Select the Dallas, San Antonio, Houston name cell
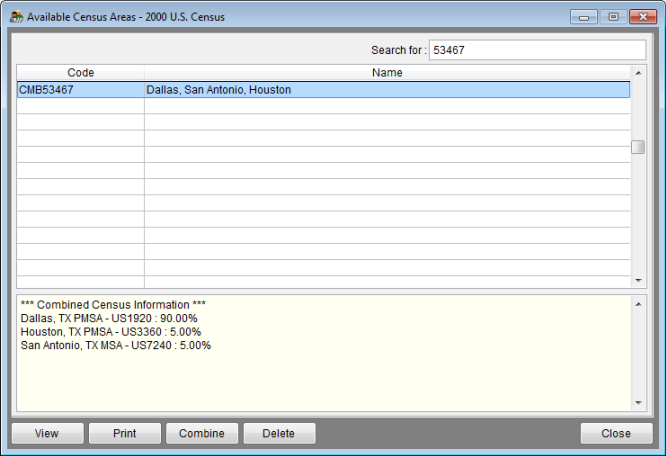 click(387, 90)
